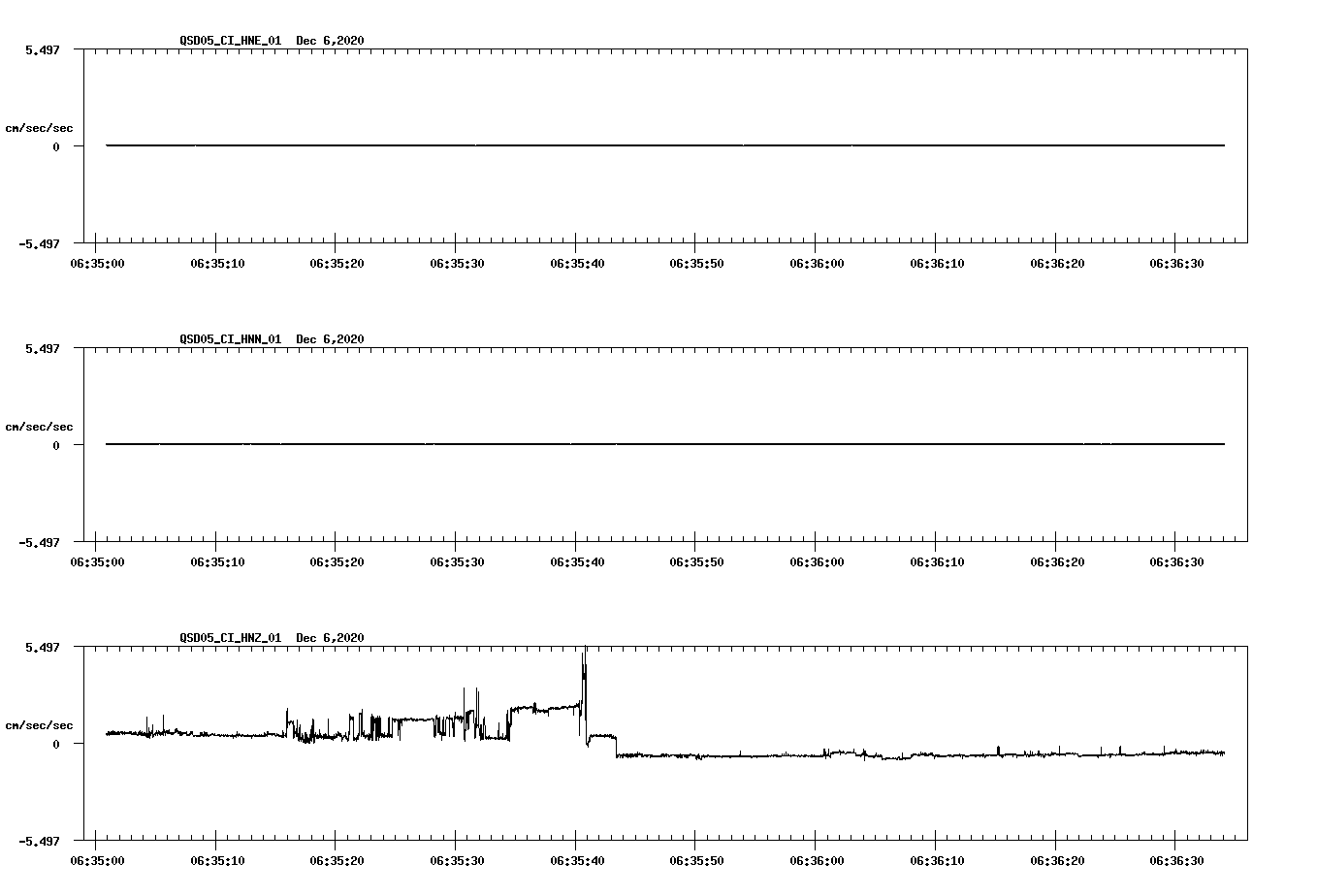Select the 5.497 amplitude label on top plot
1317x896 pixels.
(41, 48)
